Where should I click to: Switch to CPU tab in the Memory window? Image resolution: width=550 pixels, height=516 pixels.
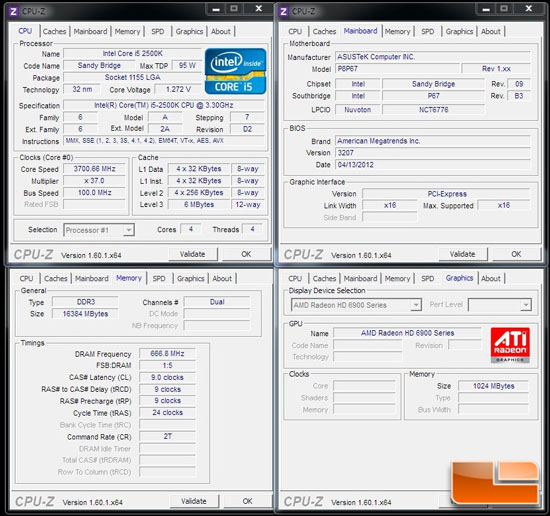26,279
